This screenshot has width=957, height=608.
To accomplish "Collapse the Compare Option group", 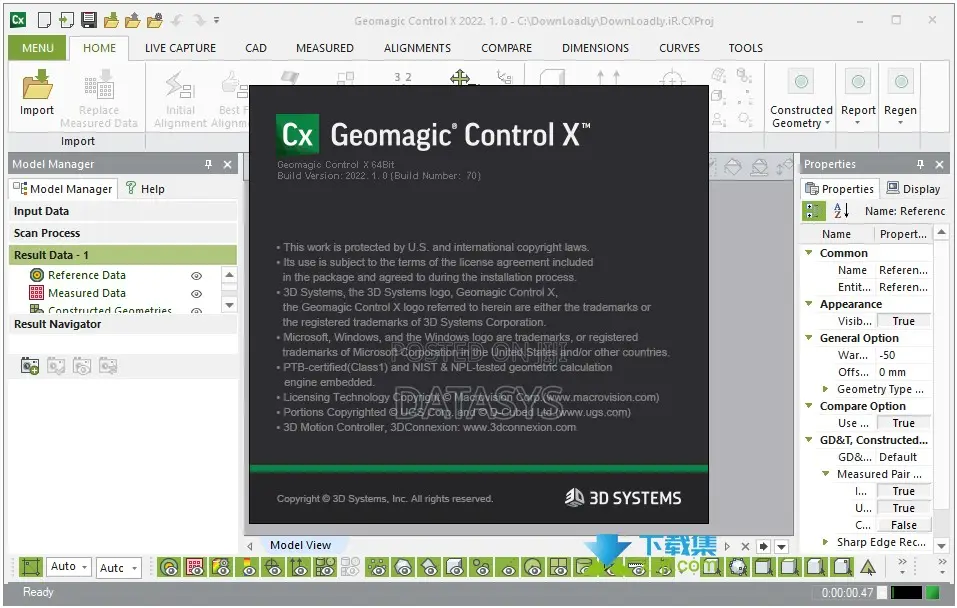I will coord(809,406).
